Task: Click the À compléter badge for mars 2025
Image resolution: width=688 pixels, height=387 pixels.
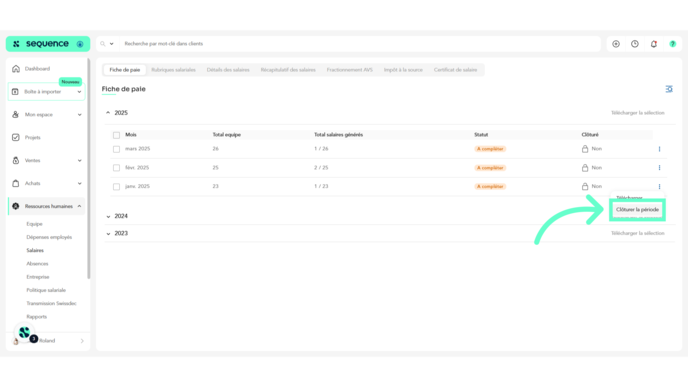Action: pos(490,149)
